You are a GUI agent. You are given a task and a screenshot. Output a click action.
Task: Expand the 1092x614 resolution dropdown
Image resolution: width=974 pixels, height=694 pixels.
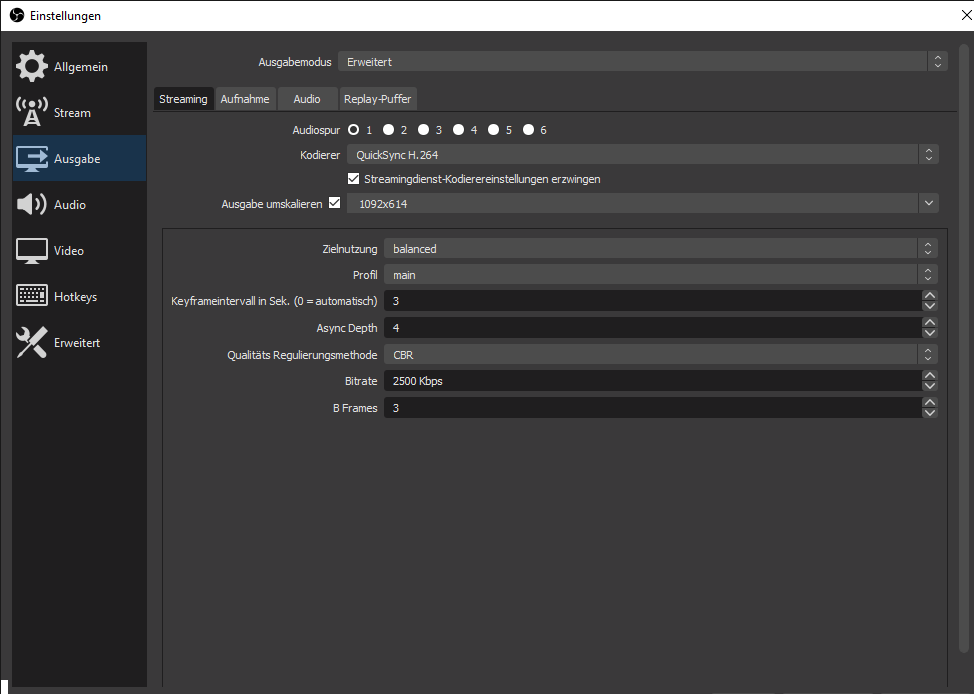point(642,204)
